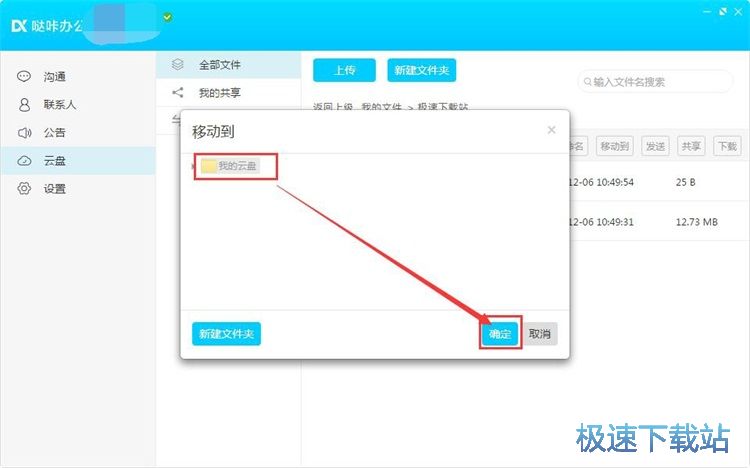Click the 上传 upload button
750x468 pixels.
click(x=344, y=70)
